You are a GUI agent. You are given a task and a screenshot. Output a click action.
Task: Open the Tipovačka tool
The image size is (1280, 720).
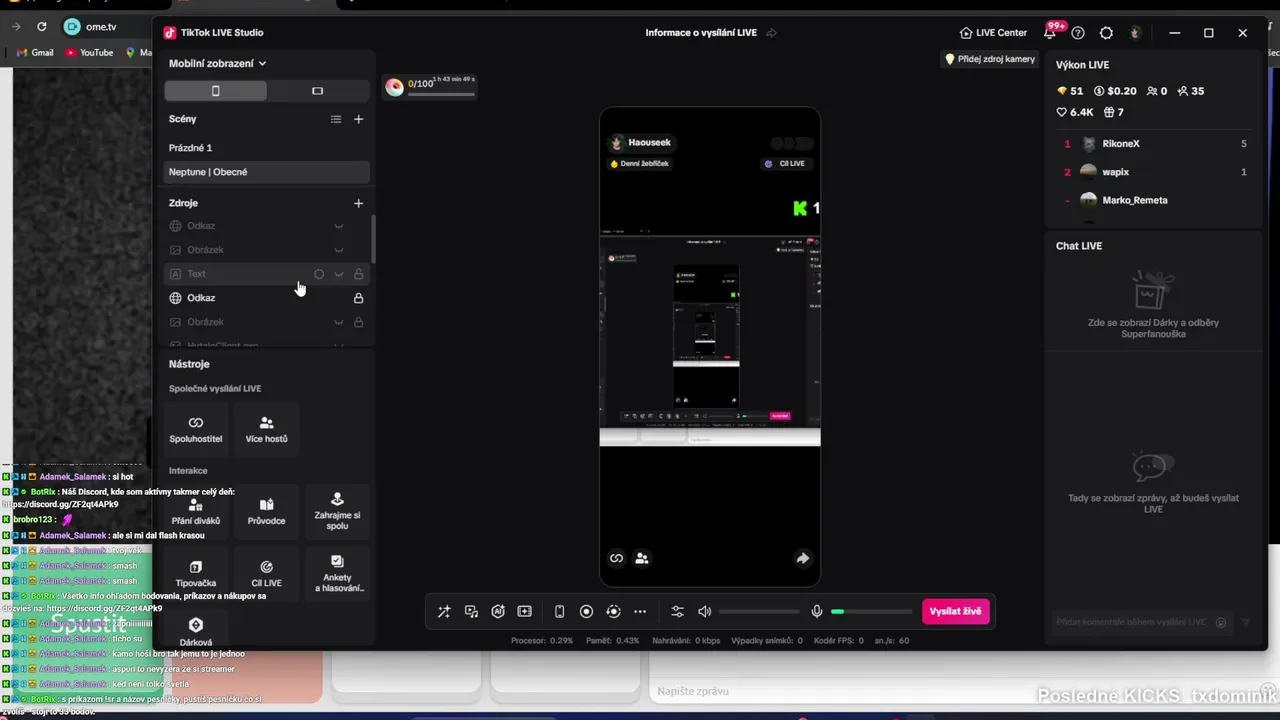[x=196, y=574]
